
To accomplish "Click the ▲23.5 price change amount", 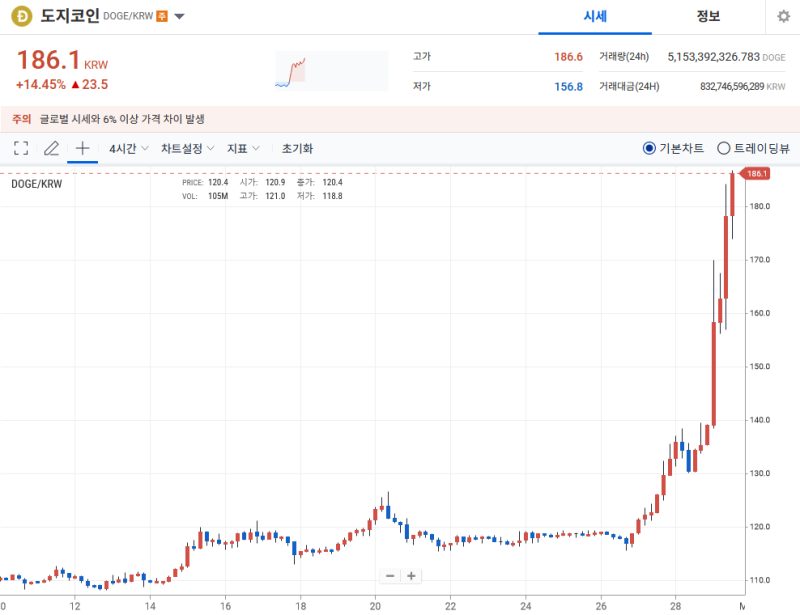I will 90,85.
